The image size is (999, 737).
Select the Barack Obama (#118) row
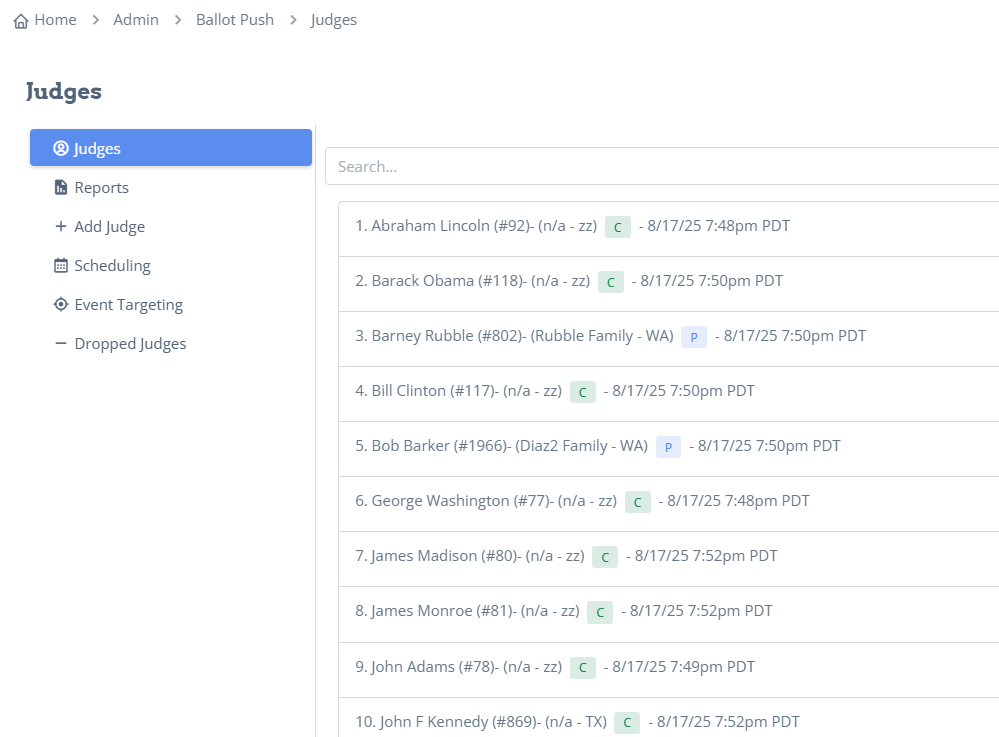pyautogui.click(x=669, y=284)
